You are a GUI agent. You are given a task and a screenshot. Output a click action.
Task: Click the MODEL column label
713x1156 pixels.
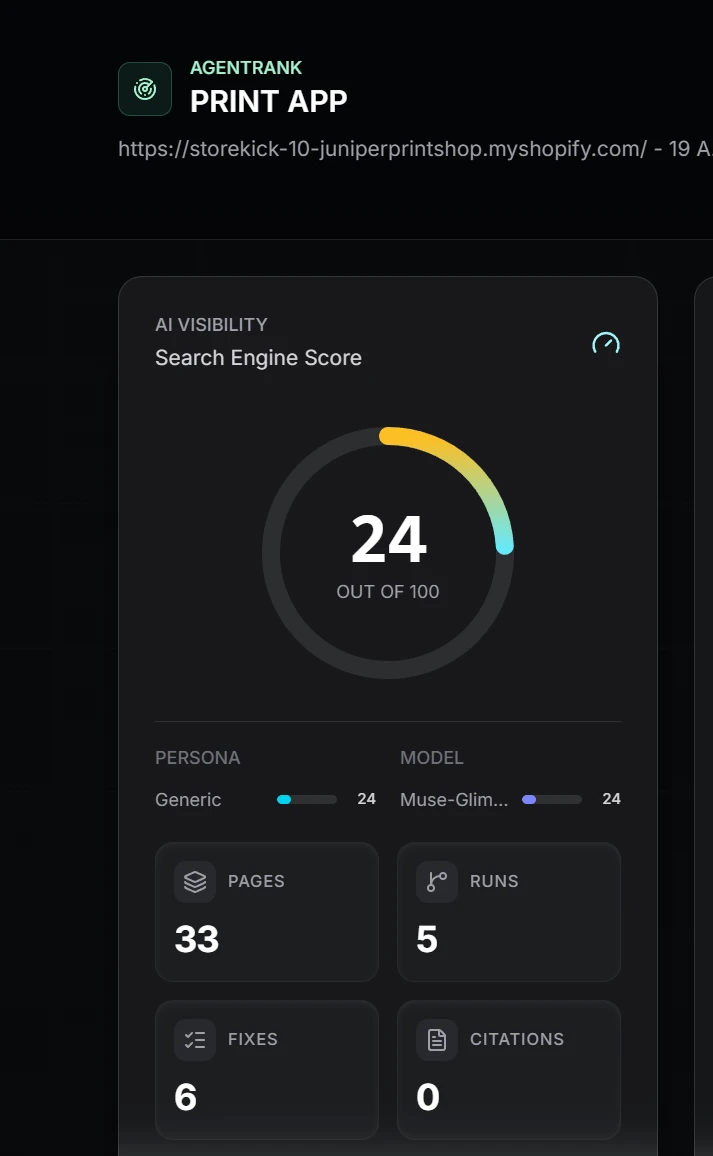tap(431, 758)
